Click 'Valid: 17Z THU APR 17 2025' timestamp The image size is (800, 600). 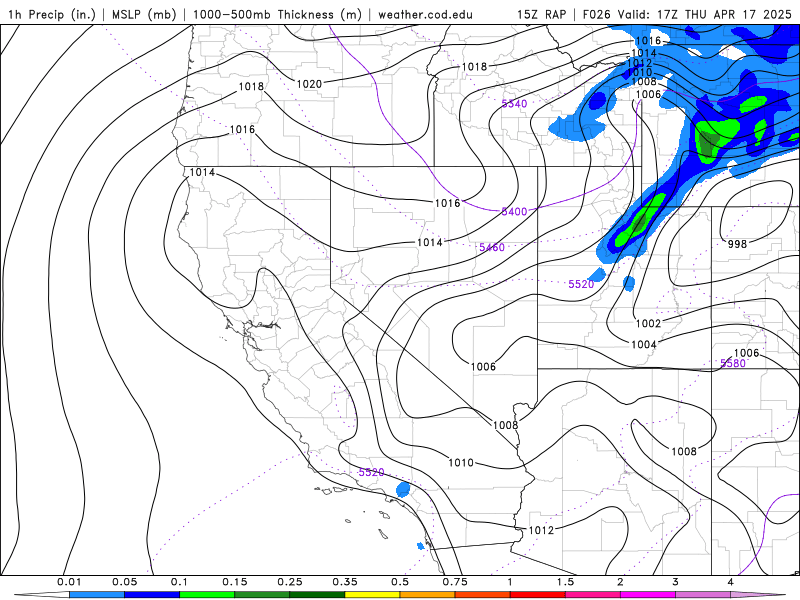tap(705, 14)
